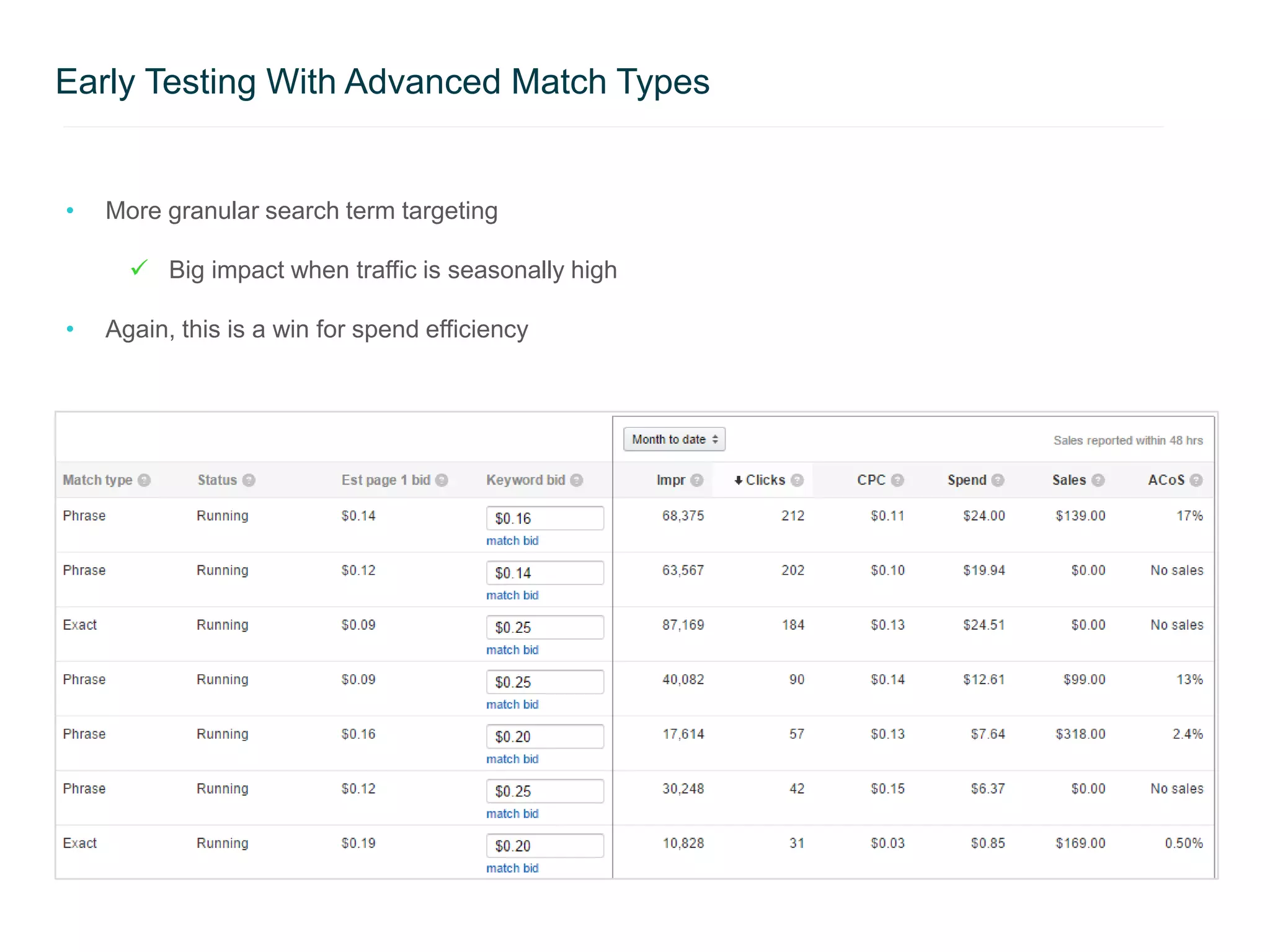The height and width of the screenshot is (952, 1270).
Task: Click the win for spend efficiency bullet
Action: 317,329
